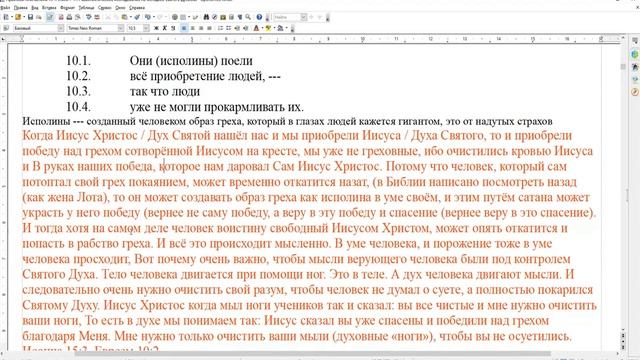
Task: Open the Правка menu
Action: (x=20, y=8)
